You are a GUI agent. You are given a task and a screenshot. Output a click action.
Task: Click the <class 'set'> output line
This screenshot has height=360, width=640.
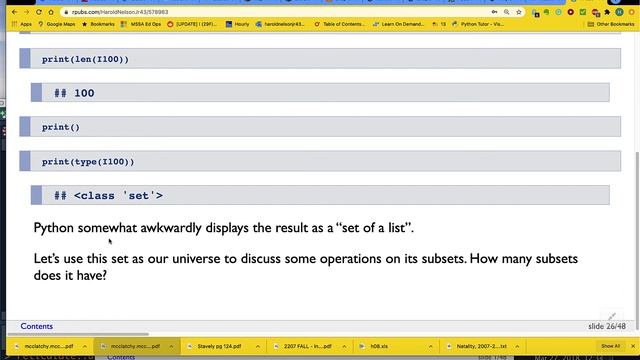320,195
